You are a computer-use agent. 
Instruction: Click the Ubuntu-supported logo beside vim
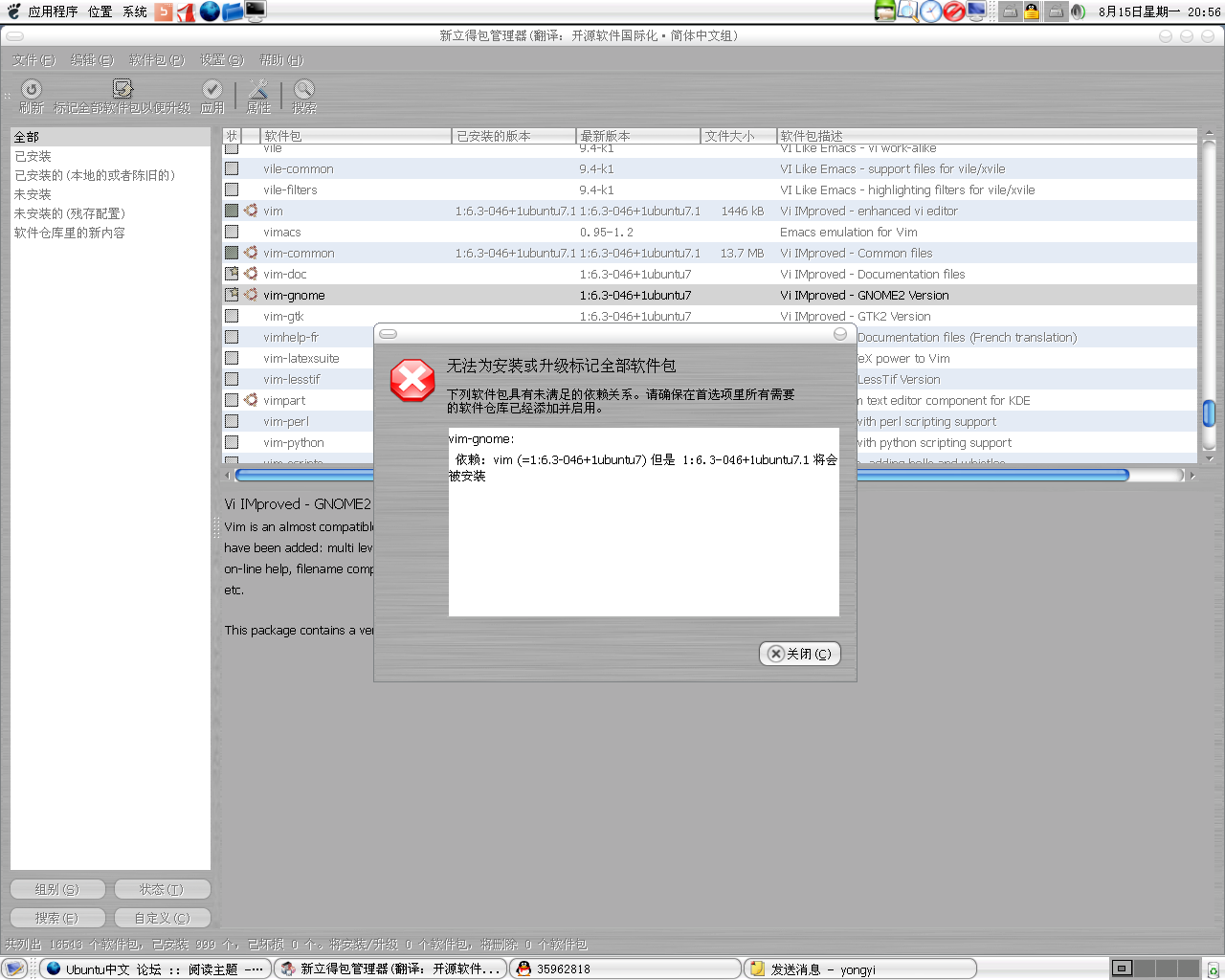pos(251,211)
